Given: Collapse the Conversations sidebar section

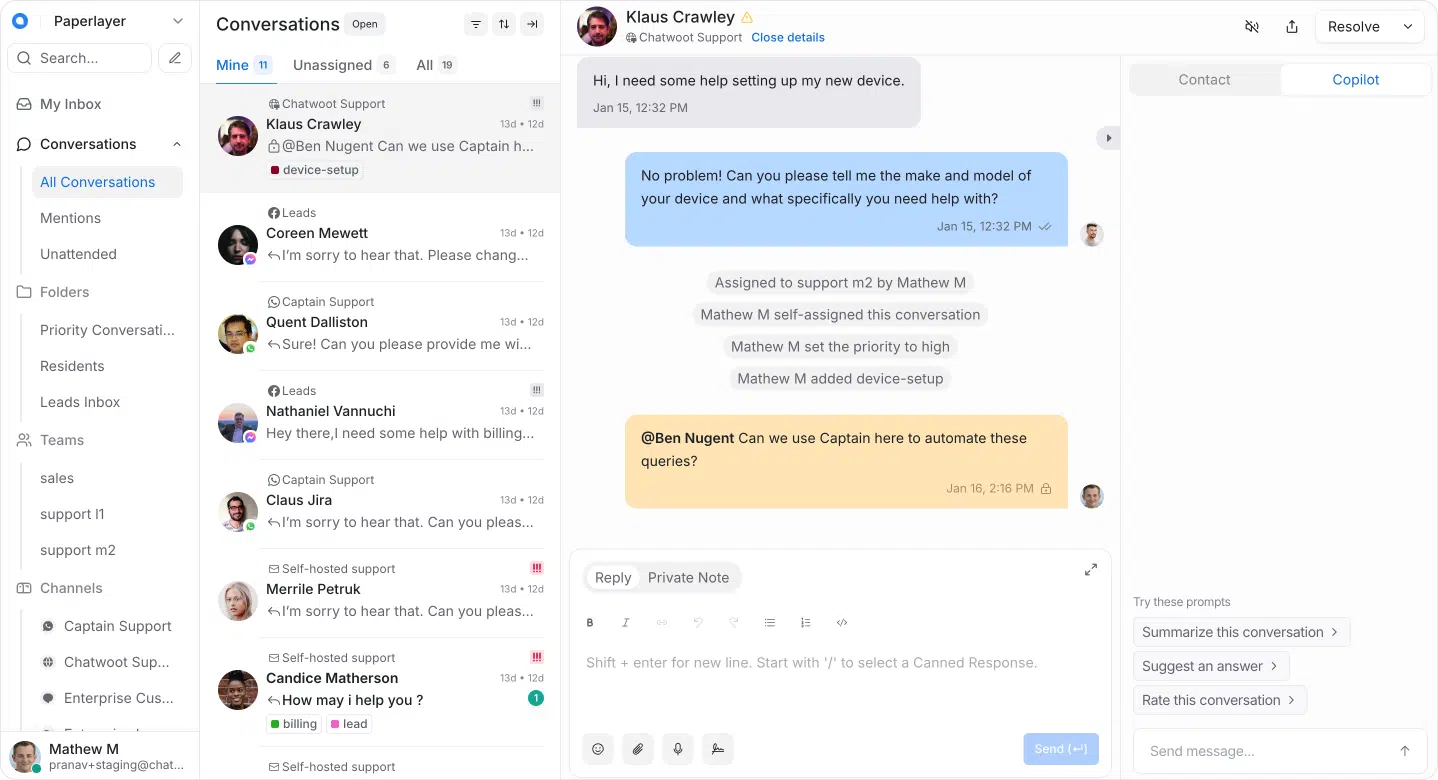Looking at the screenshot, I should click(x=177, y=144).
